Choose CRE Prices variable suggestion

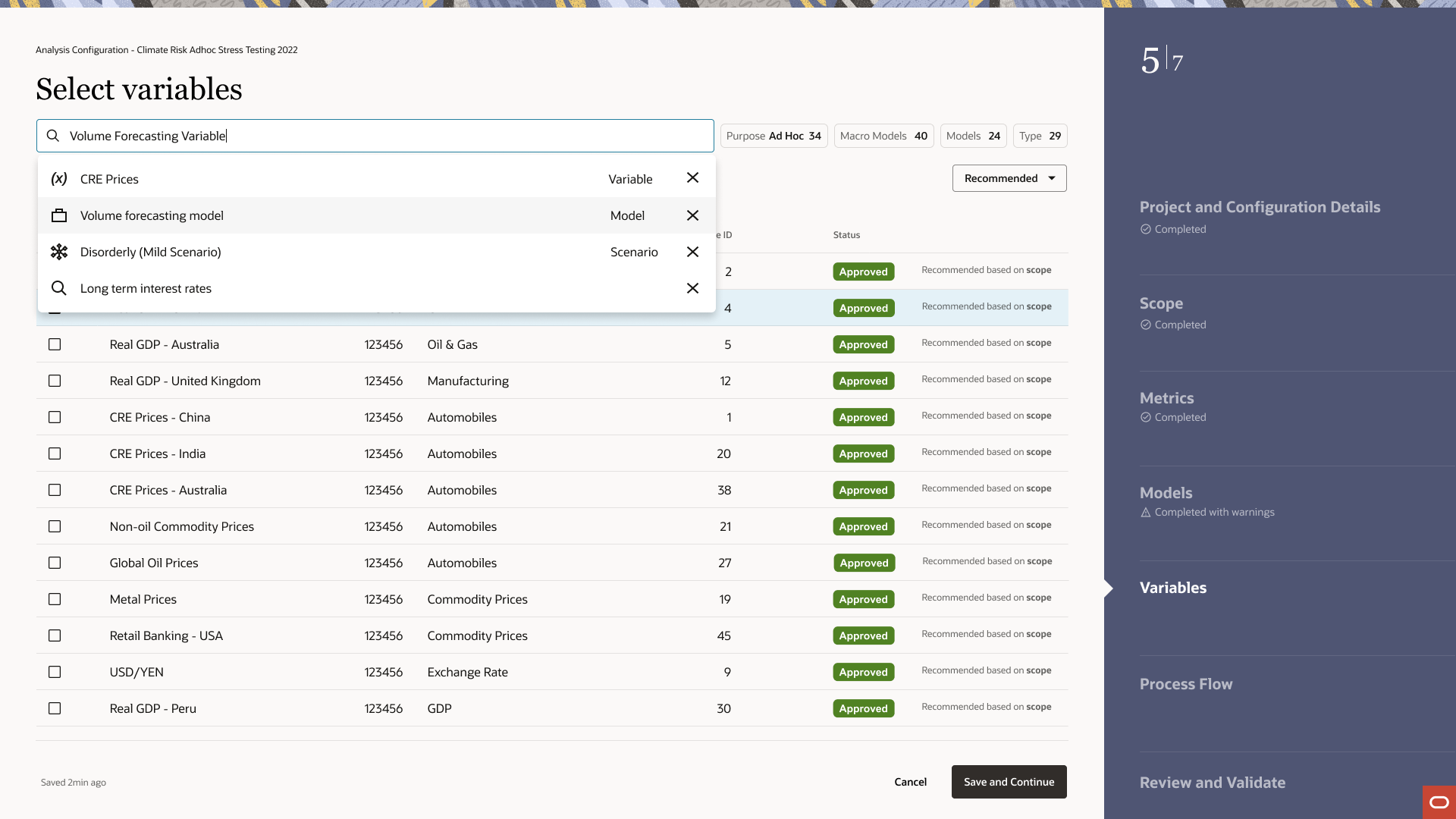pyautogui.click(x=376, y=179)
